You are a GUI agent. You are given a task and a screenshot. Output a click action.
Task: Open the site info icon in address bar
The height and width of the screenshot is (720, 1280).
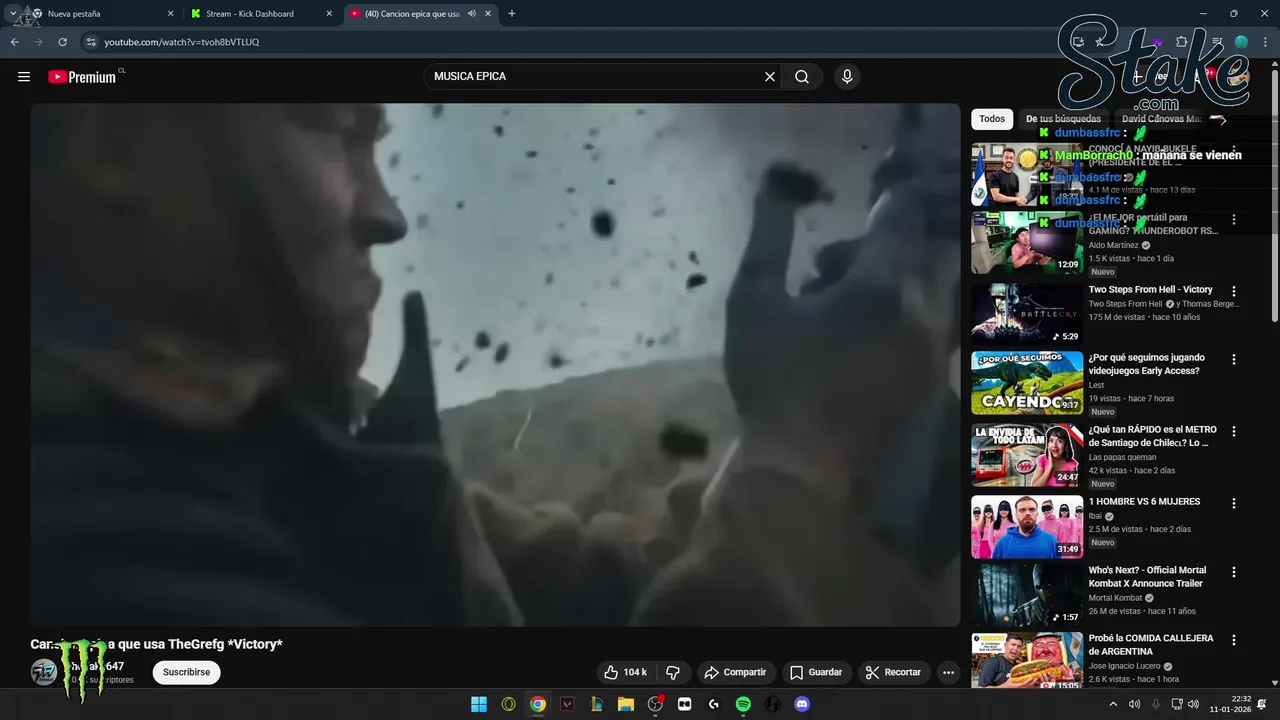91,42
